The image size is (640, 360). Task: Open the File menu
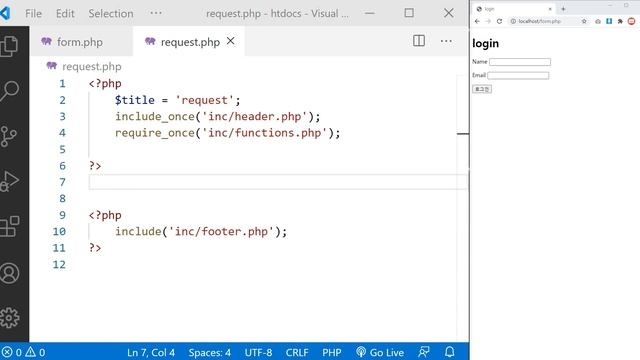pos(33,13)
